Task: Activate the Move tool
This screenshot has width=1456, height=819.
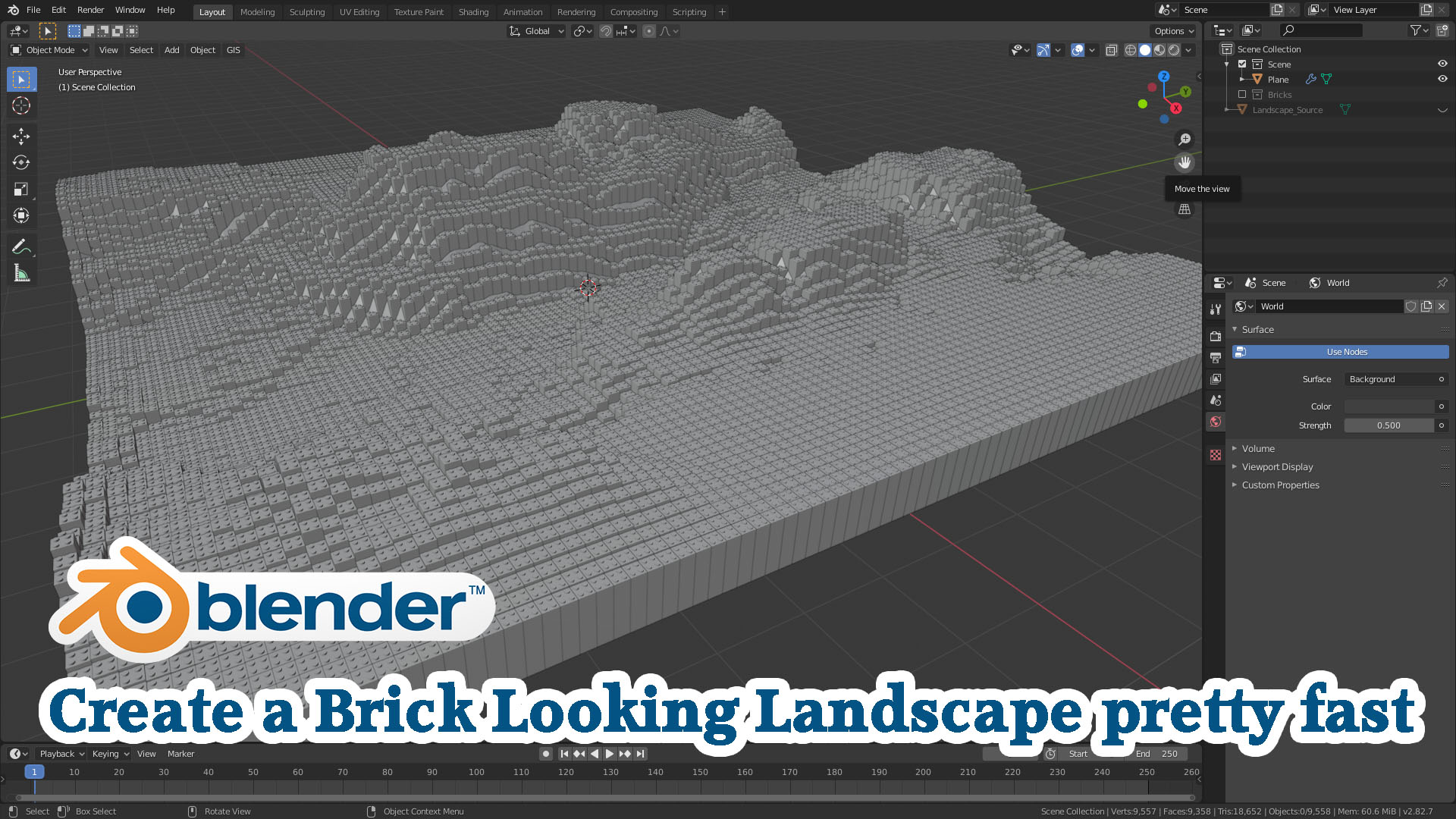Action: (x=21, y=136)
